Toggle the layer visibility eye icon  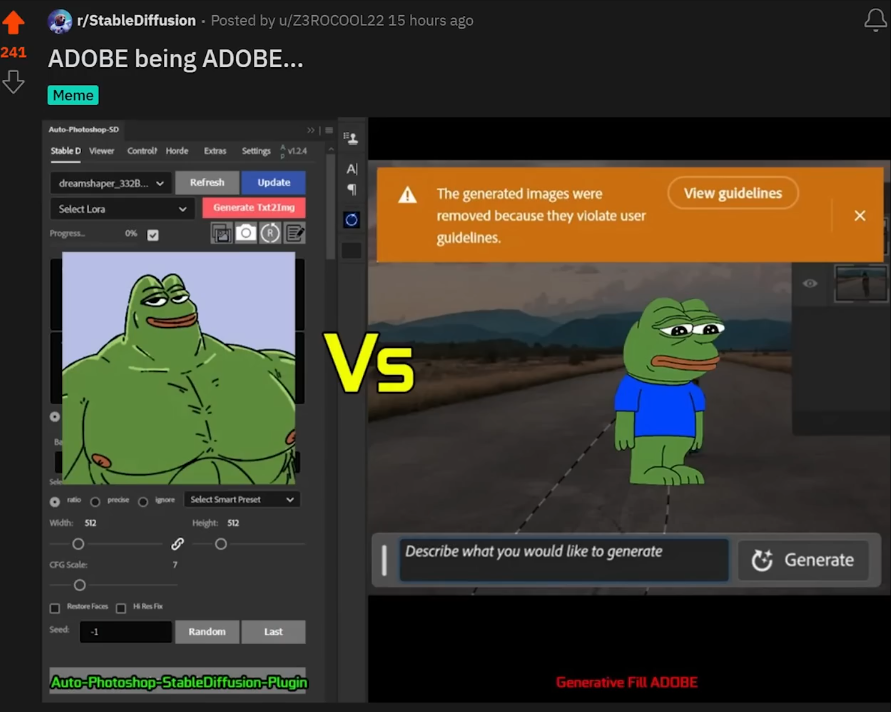810,283
